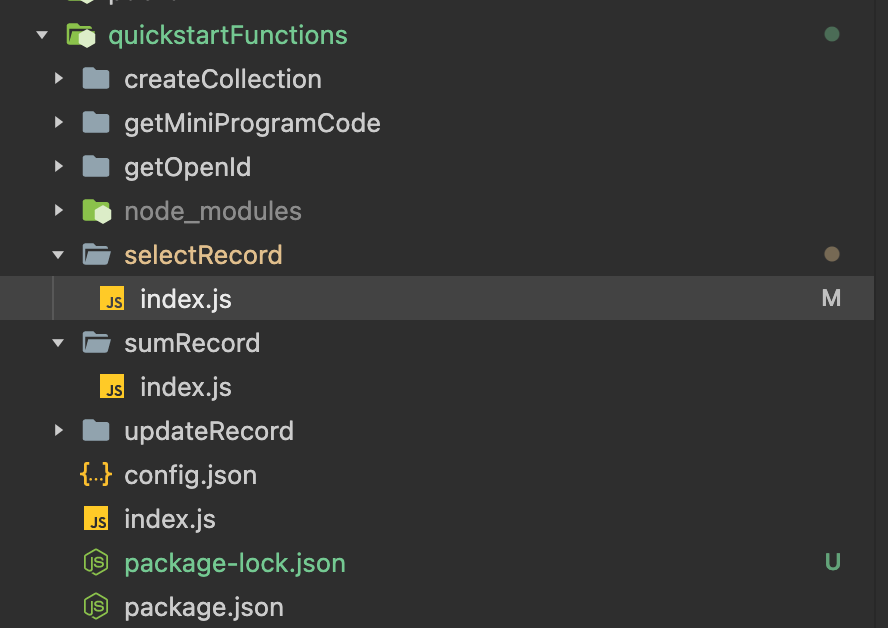Click the package.json Node icon

[x=95, y=607]
